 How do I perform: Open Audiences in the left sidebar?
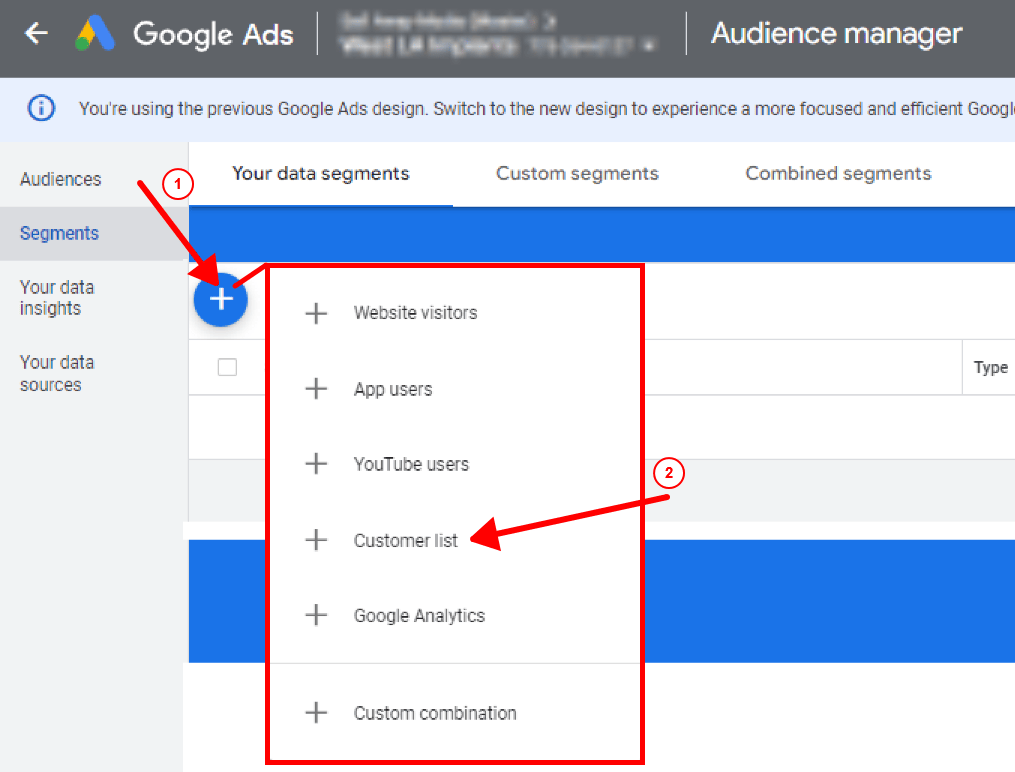pyautogui.click(x=60, y=179)
